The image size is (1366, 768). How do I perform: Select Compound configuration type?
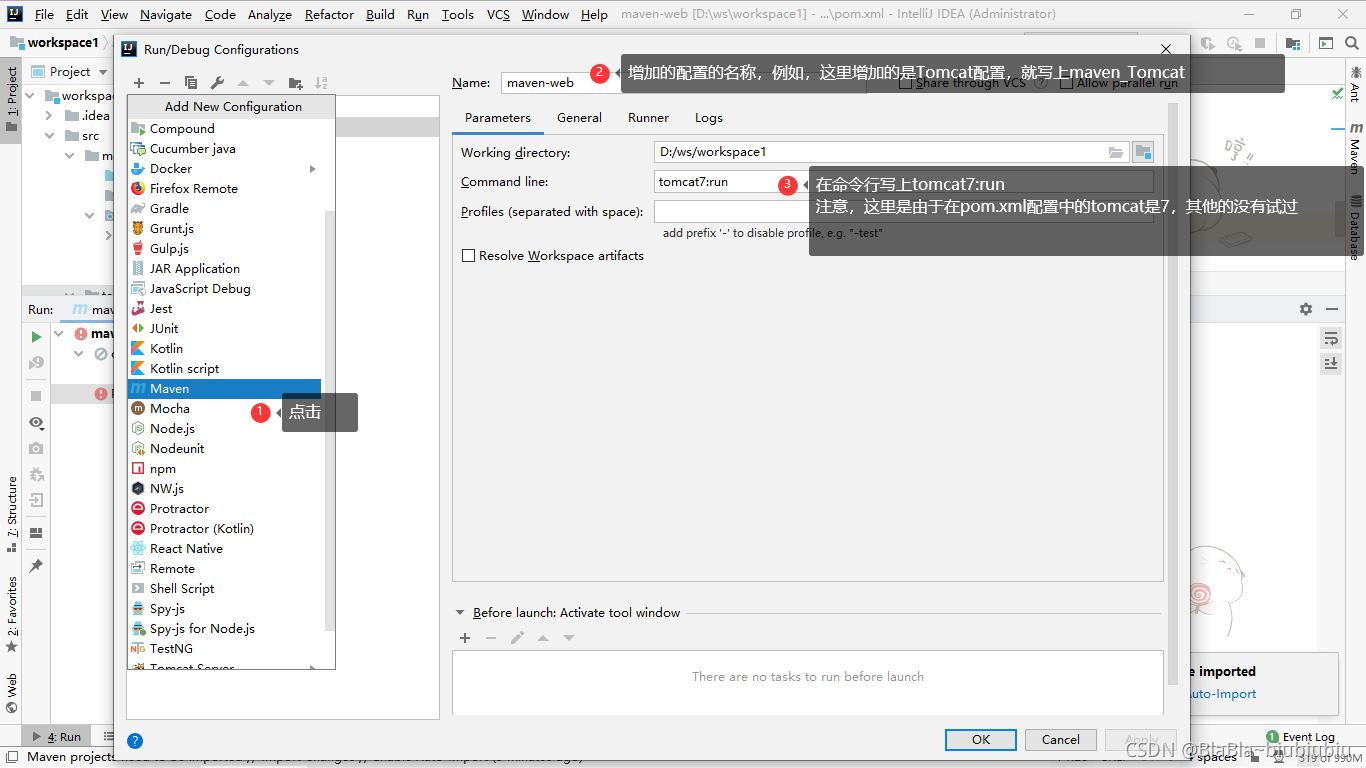(x=224, y=128)
